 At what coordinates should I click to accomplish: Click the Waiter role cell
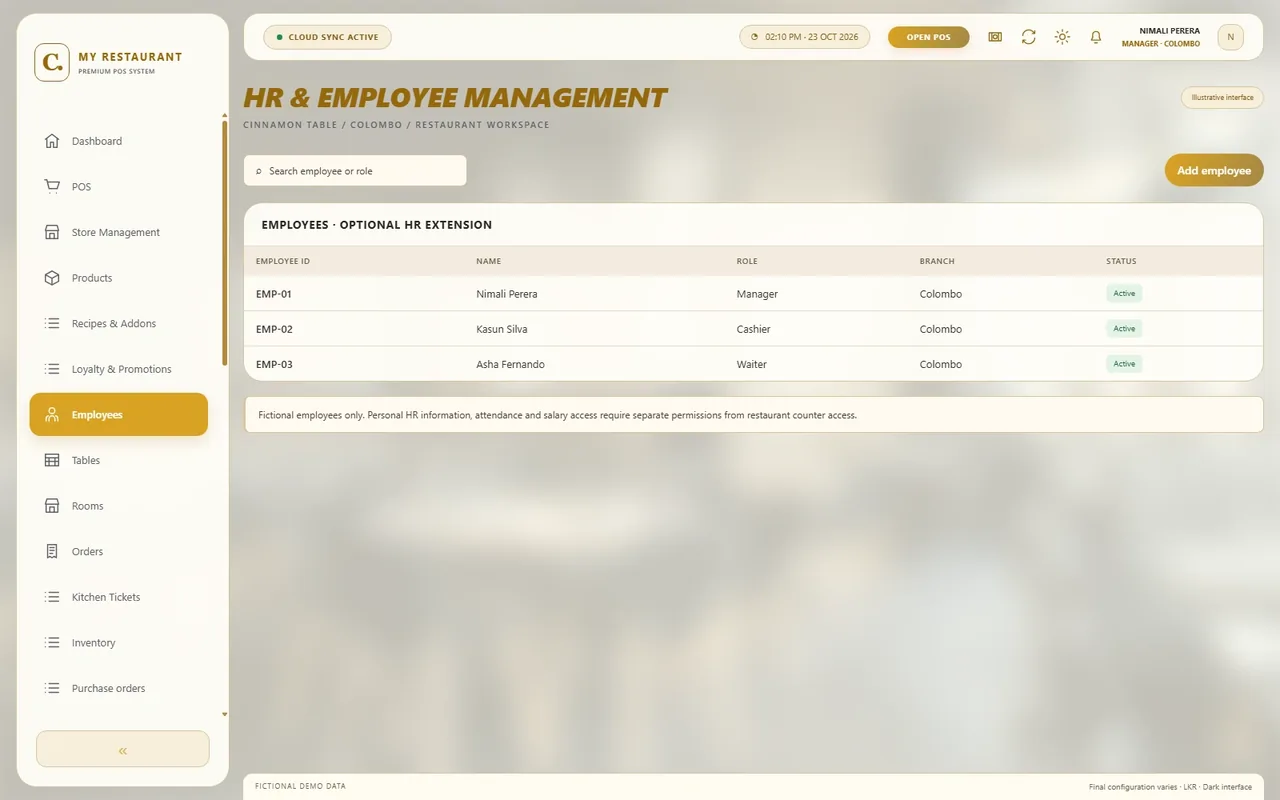click(752, 364)
